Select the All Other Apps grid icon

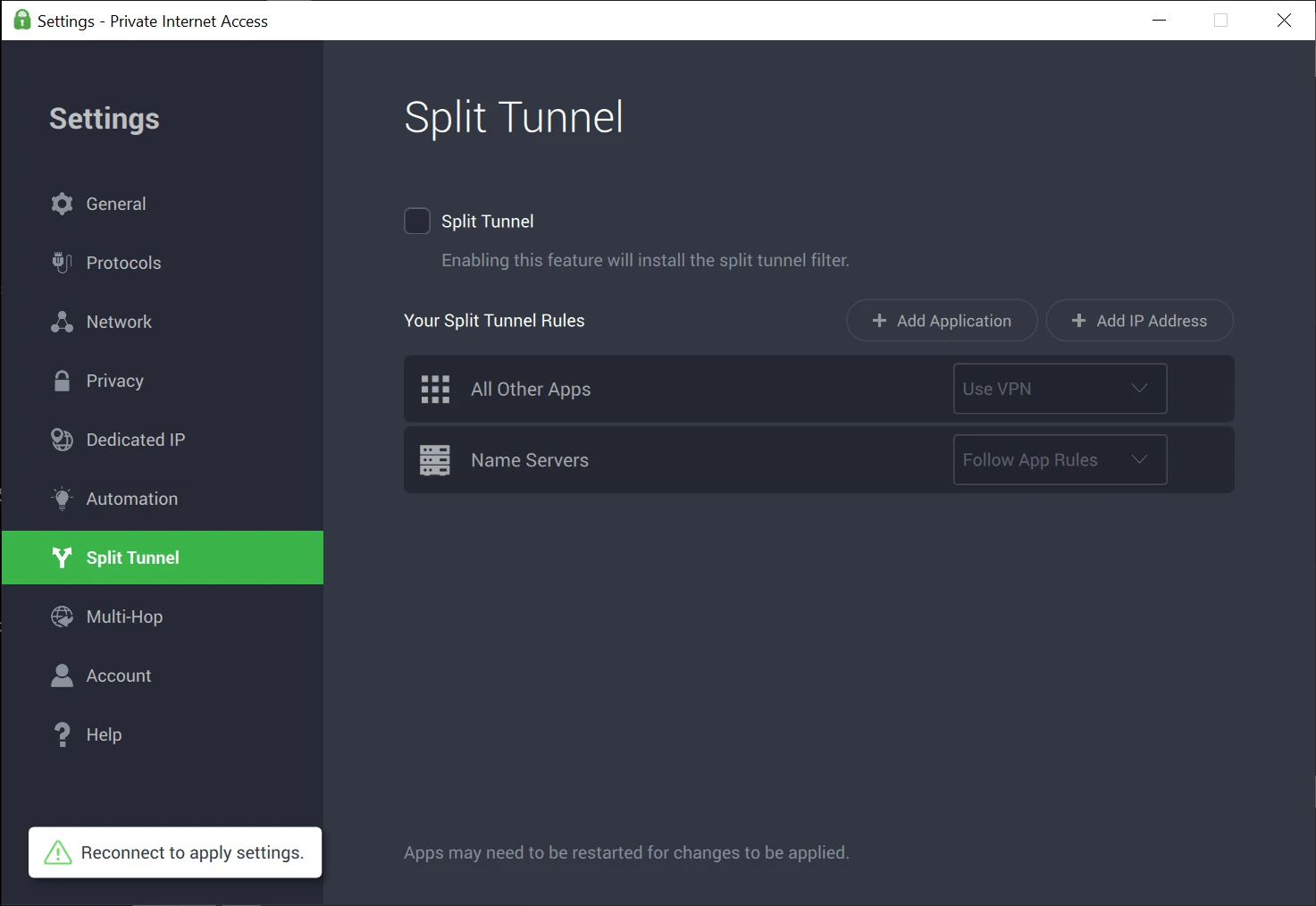435,389
